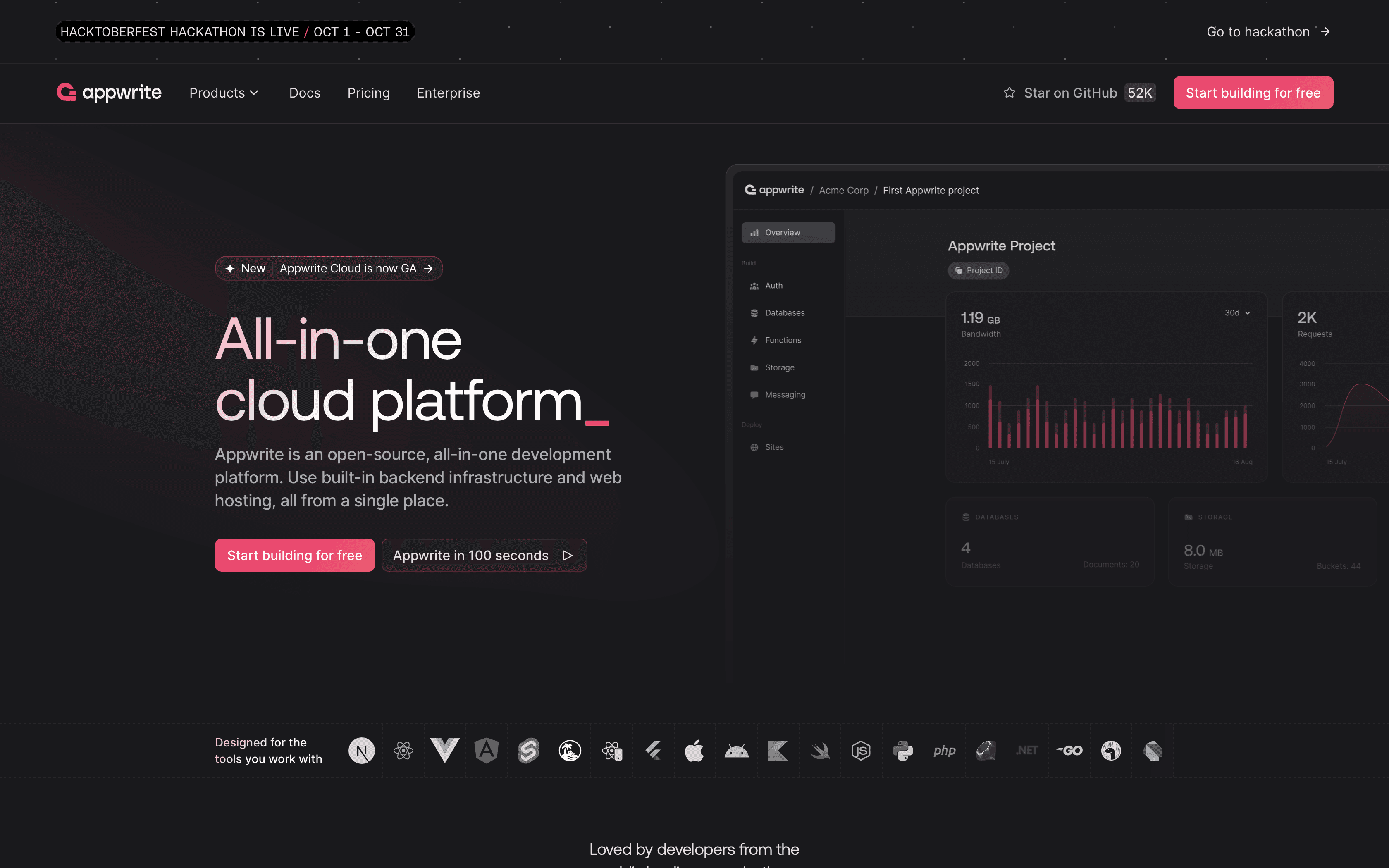
Task: Click the Databases stats card showing 4
Action: pyautogui.click(x=1050, y=541)
